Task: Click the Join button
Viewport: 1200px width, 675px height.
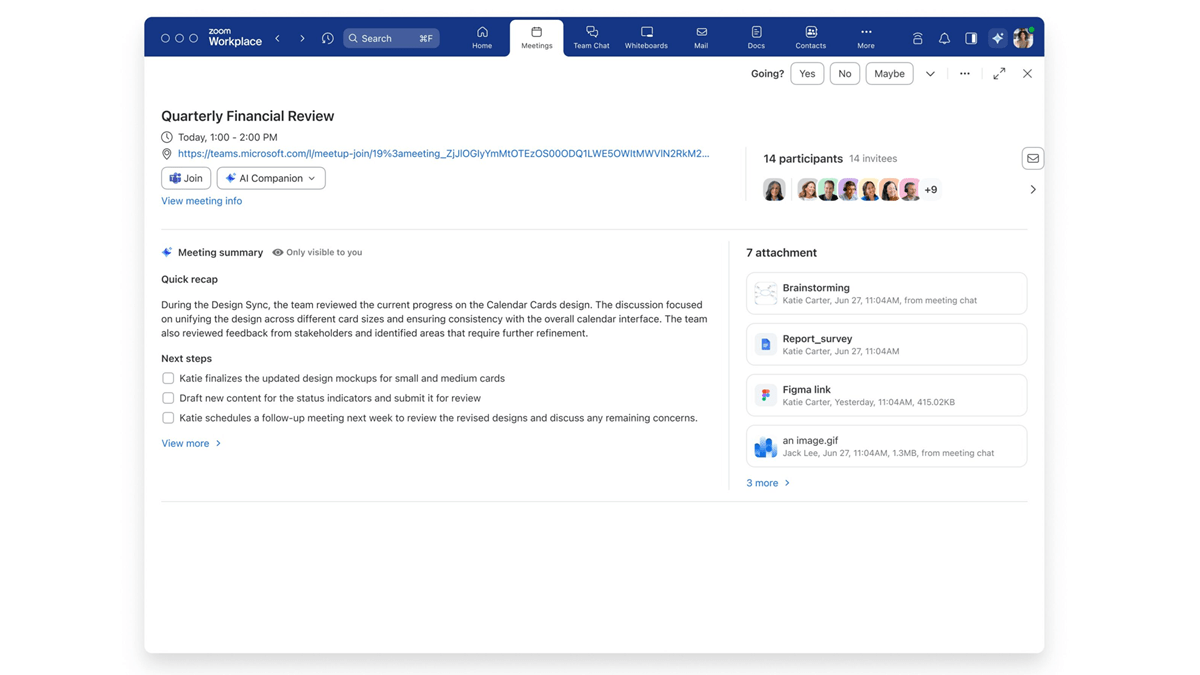Action: [x=186, y=178]
